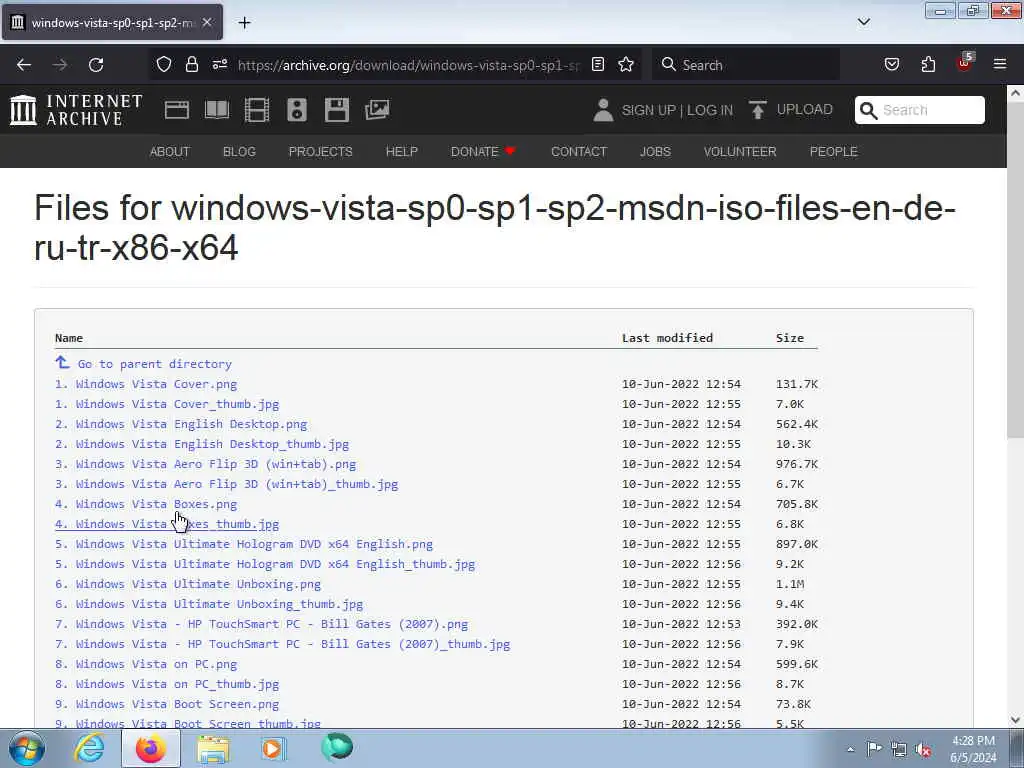This screenshot has height=768, width=1024.
Task: Open the DONATE menu item
Action: (483, 152)
